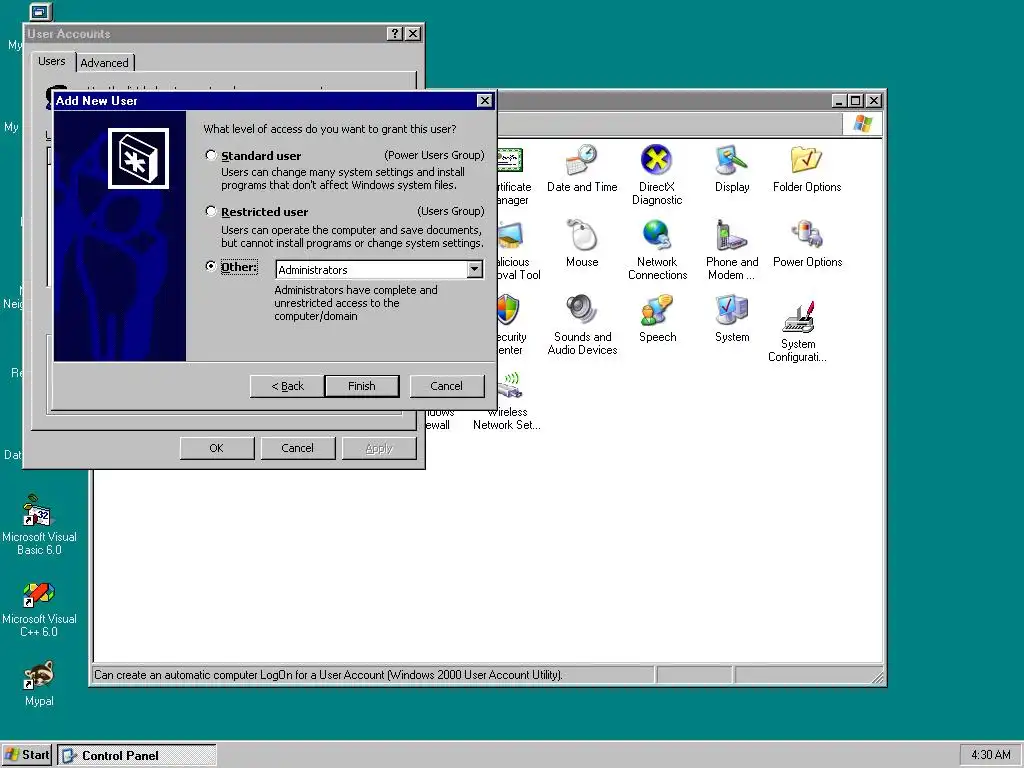
Task: Click the User Accounts help question button
Action: tap(394, 33)
